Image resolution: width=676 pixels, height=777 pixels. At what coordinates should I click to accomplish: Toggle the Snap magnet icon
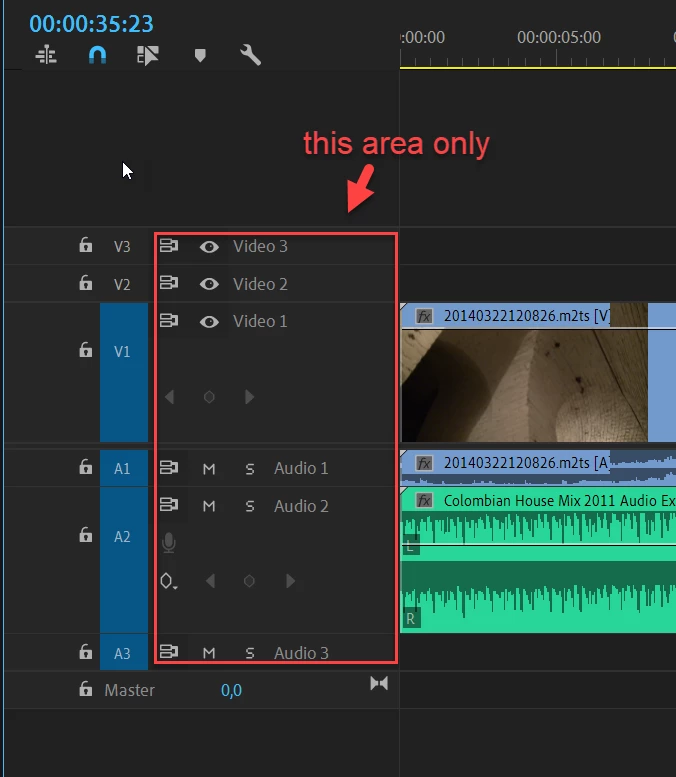(97, 55)
